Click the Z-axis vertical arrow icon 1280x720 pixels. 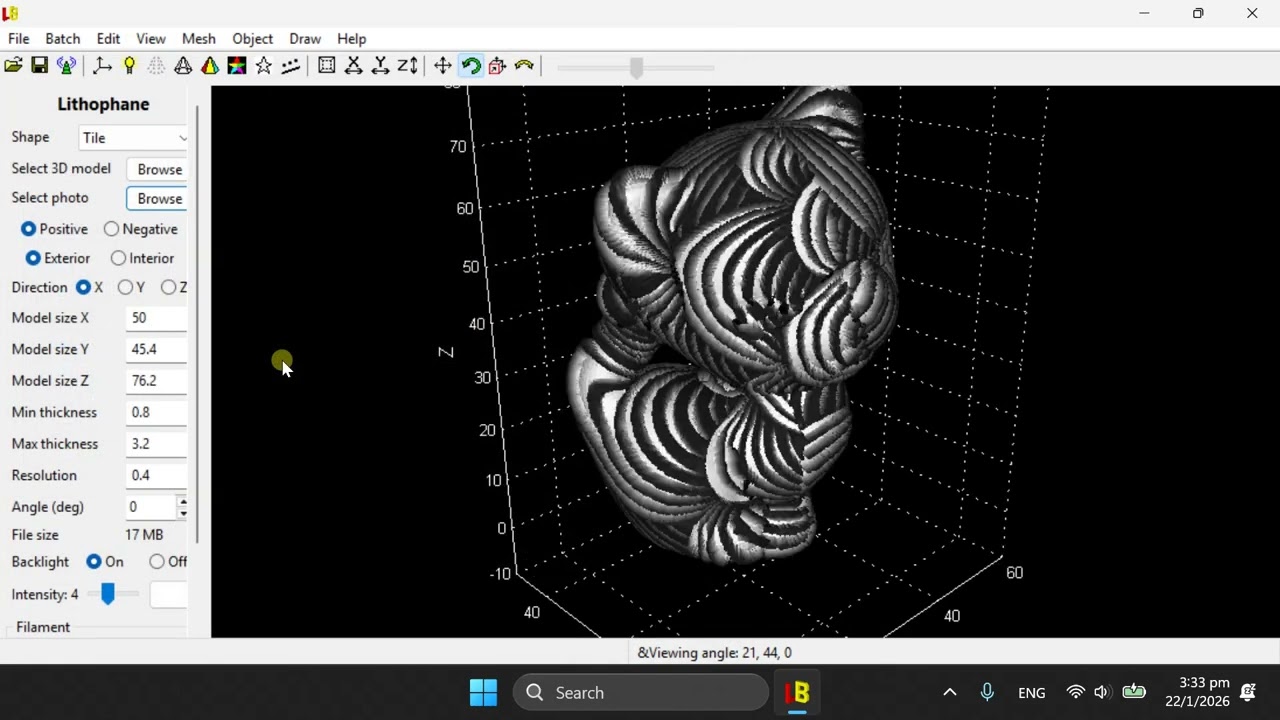407,66
